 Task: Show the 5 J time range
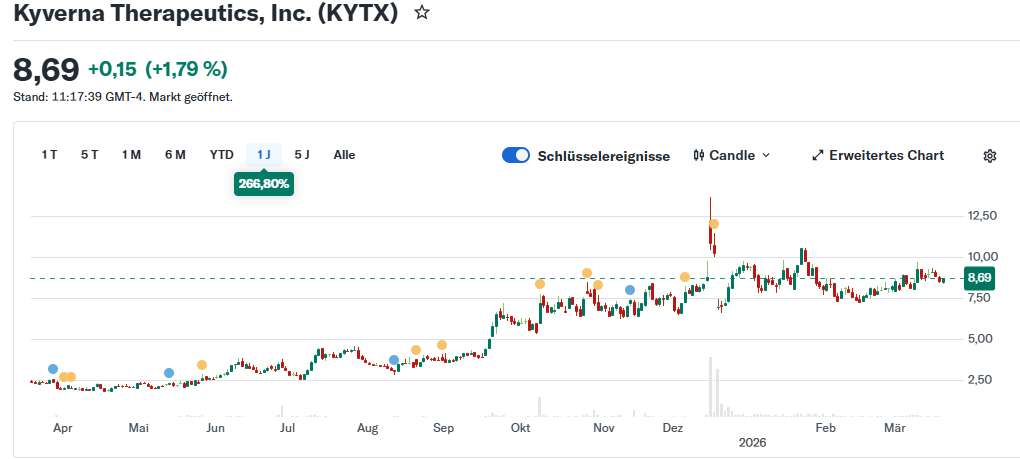302,155
